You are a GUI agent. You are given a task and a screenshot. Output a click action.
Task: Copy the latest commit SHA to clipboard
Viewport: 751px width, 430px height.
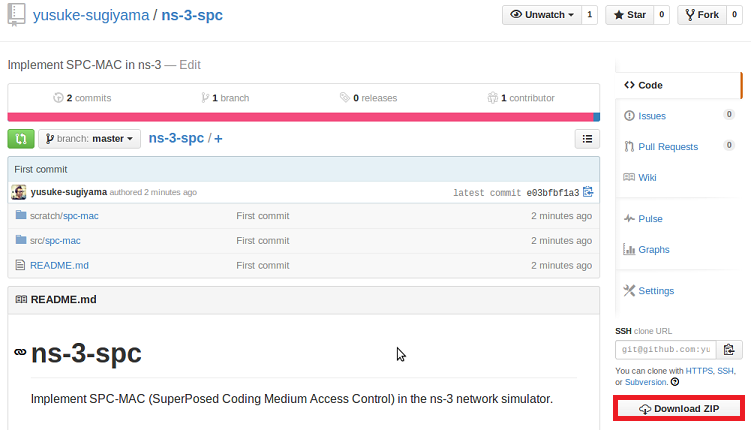588,192
